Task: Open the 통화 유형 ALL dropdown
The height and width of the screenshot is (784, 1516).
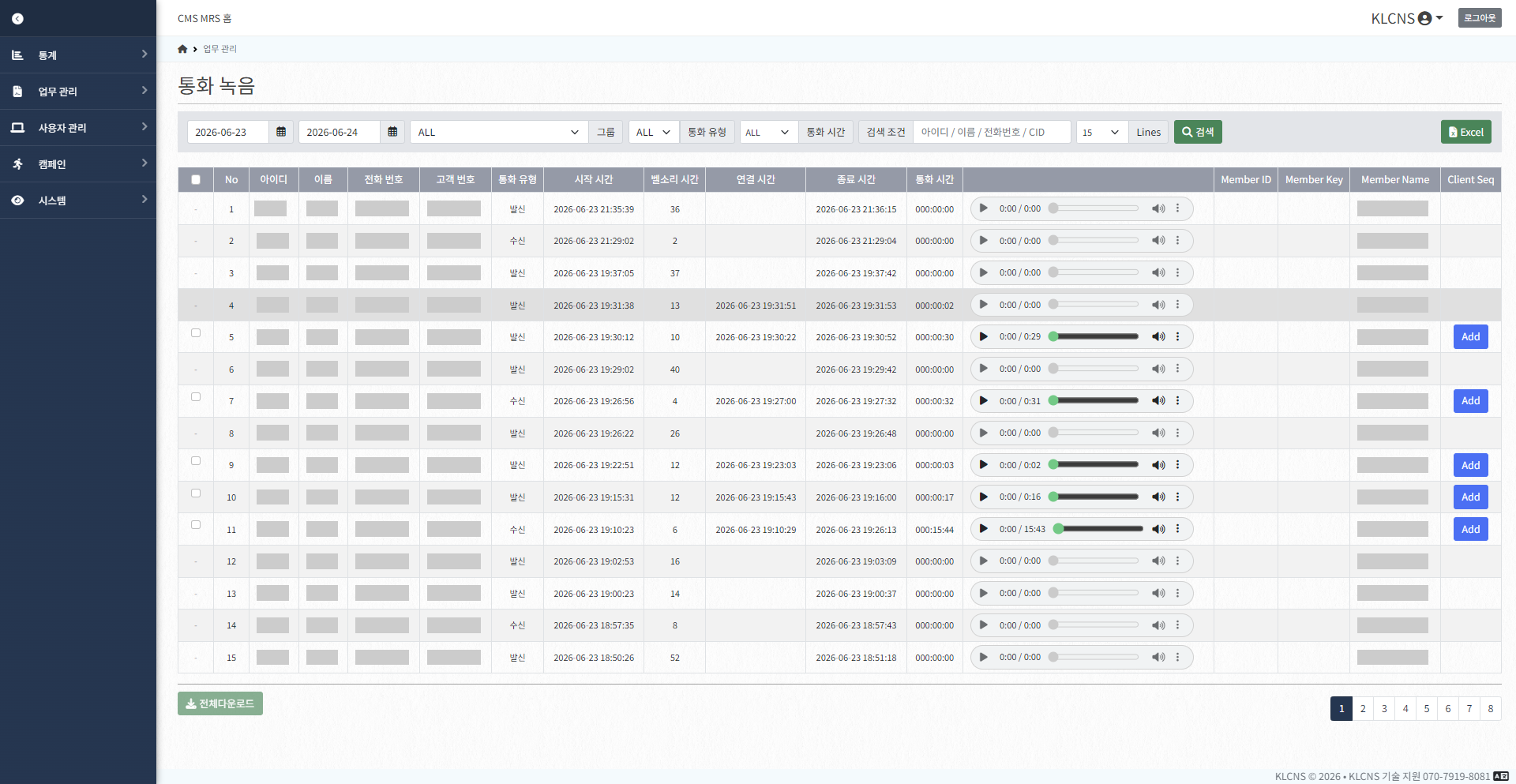Action: pyautogui.click(x=654, y=132)
